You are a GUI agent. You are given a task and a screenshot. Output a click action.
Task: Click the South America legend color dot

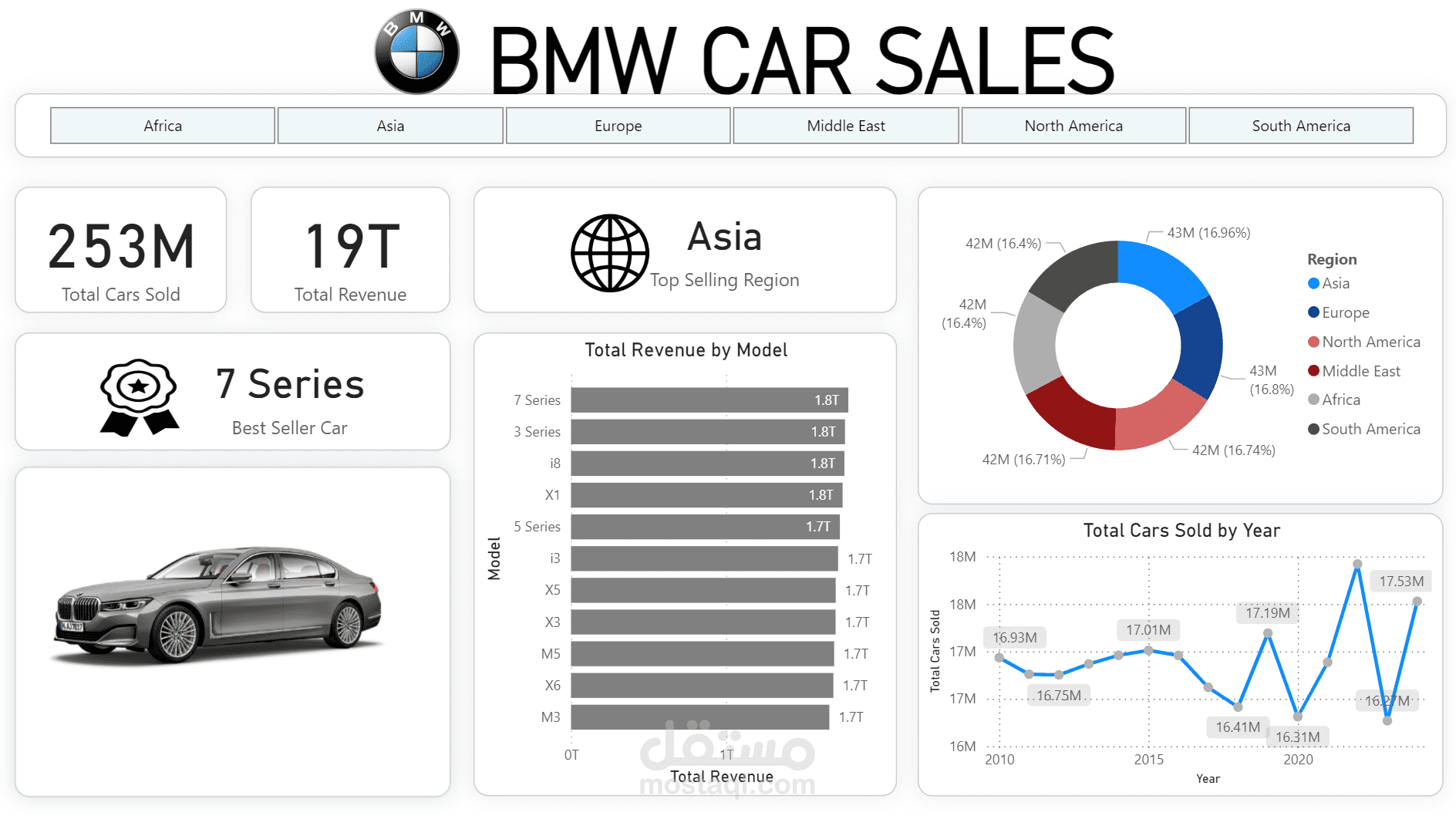tap(1314, 429)
